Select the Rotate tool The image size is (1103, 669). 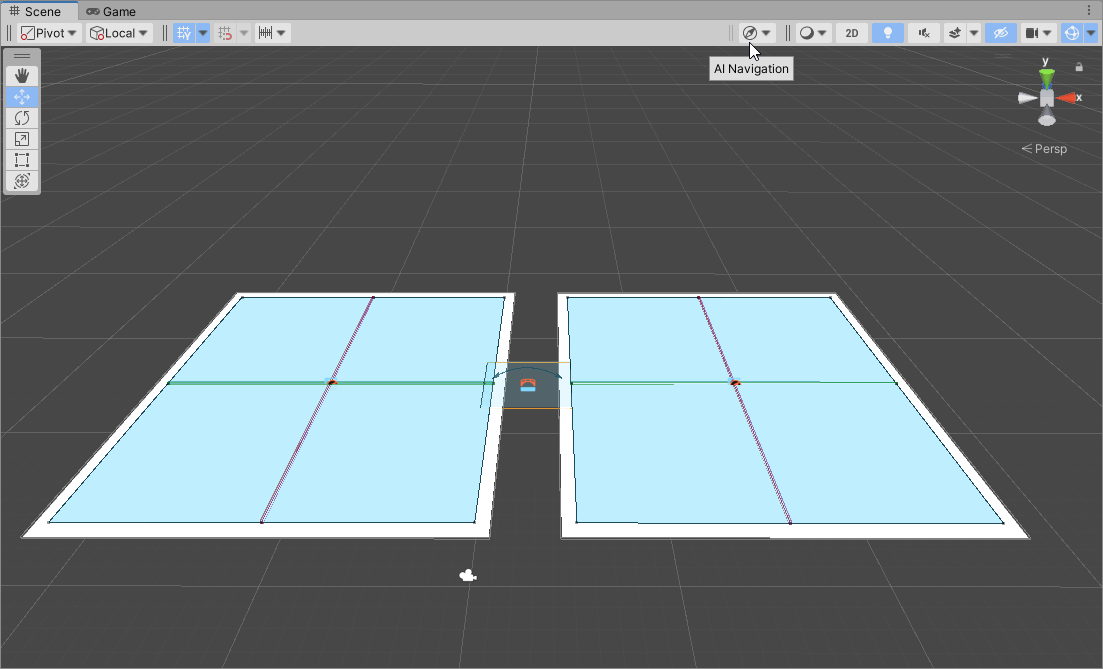22,118
